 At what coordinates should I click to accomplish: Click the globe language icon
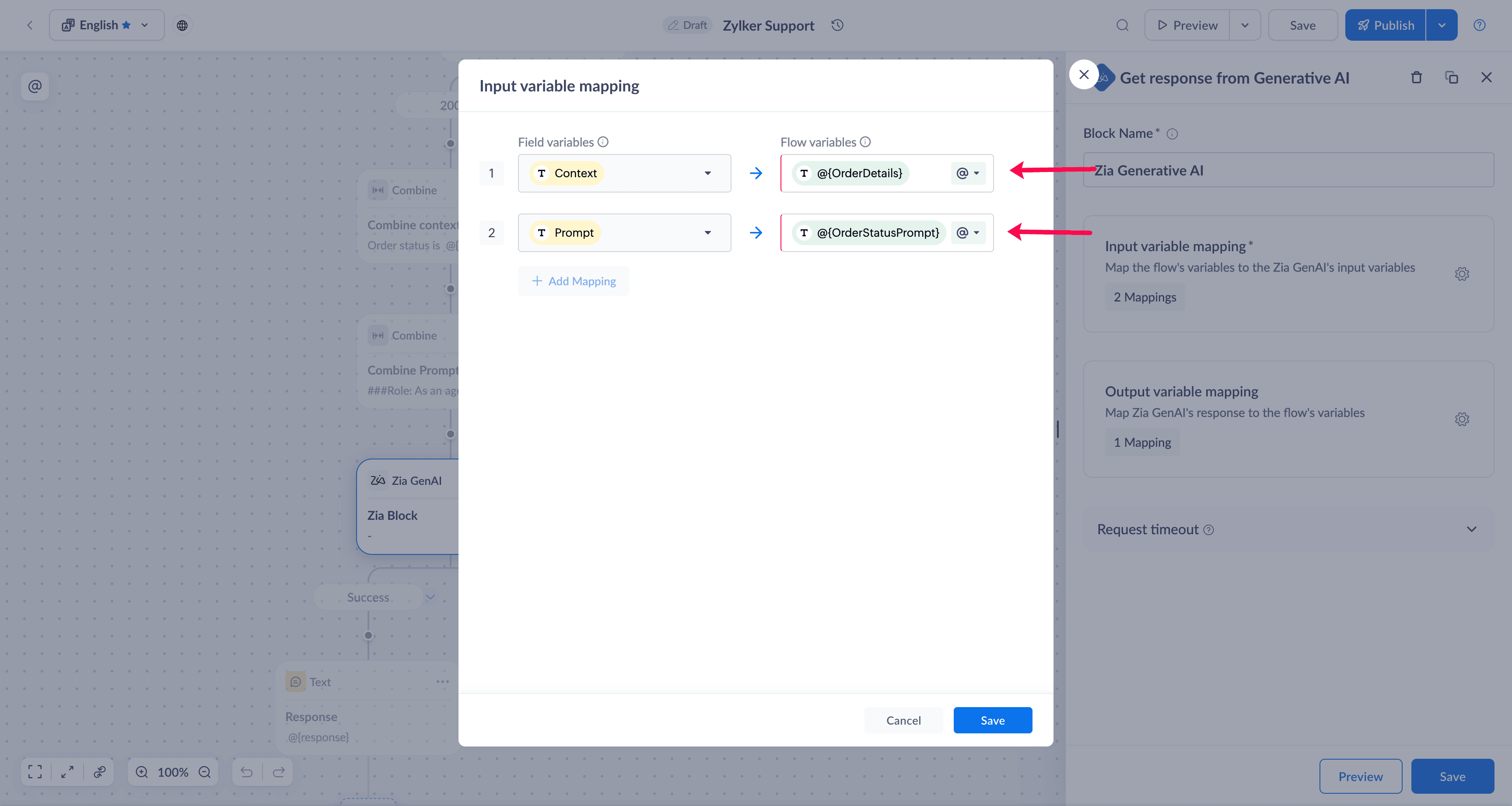(x=182, y=25)
